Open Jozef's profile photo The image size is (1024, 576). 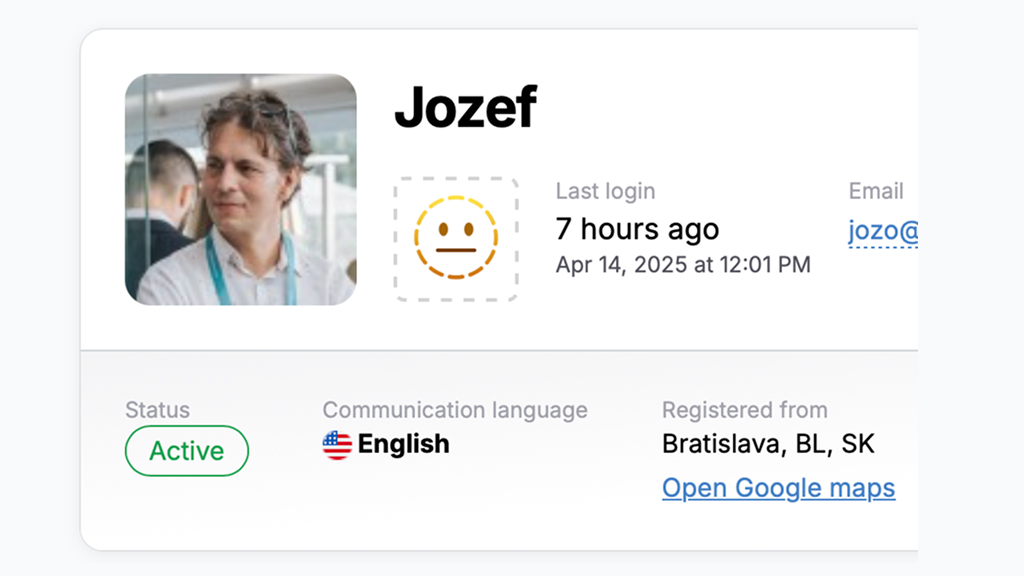[x=241, y=189]
